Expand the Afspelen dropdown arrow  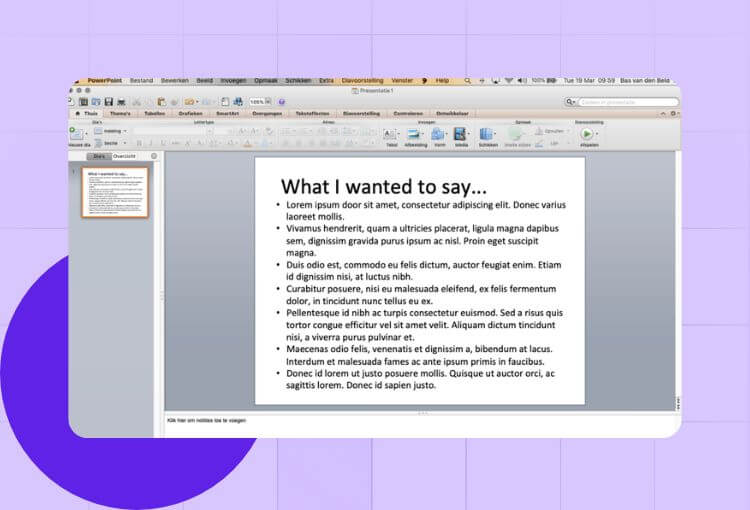click(596, 134)
